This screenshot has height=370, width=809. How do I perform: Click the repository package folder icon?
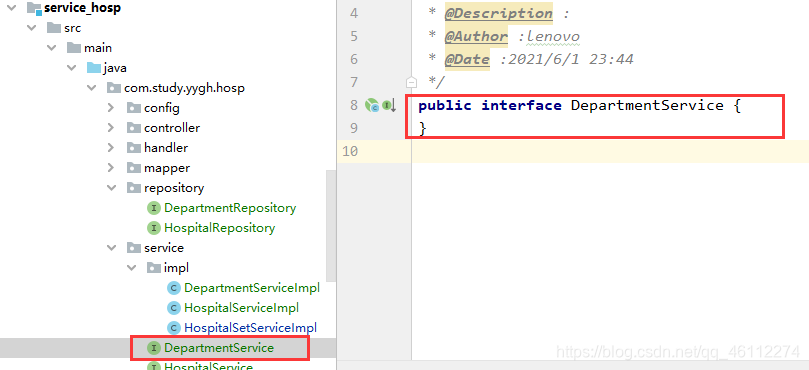(134, 188)
